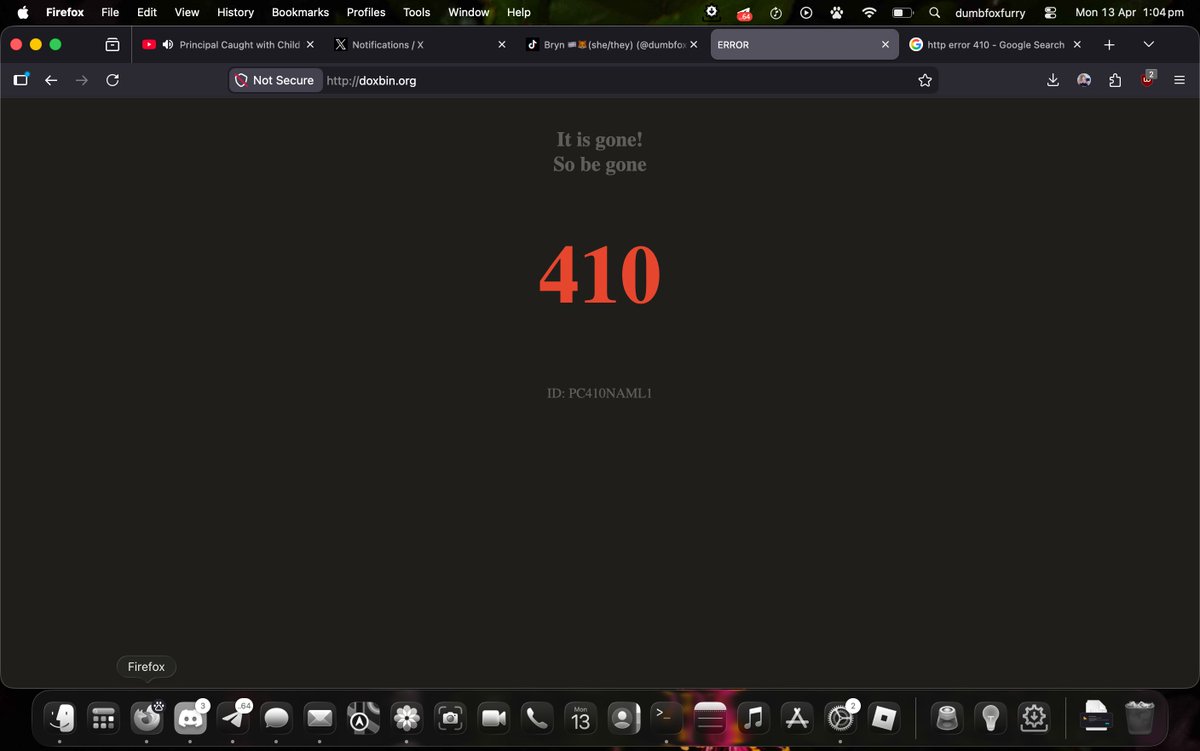Open the Wi-Fi status menu
Viewport: 1200px width, 751px height.
pyautogui.click(x=869, y=13)
